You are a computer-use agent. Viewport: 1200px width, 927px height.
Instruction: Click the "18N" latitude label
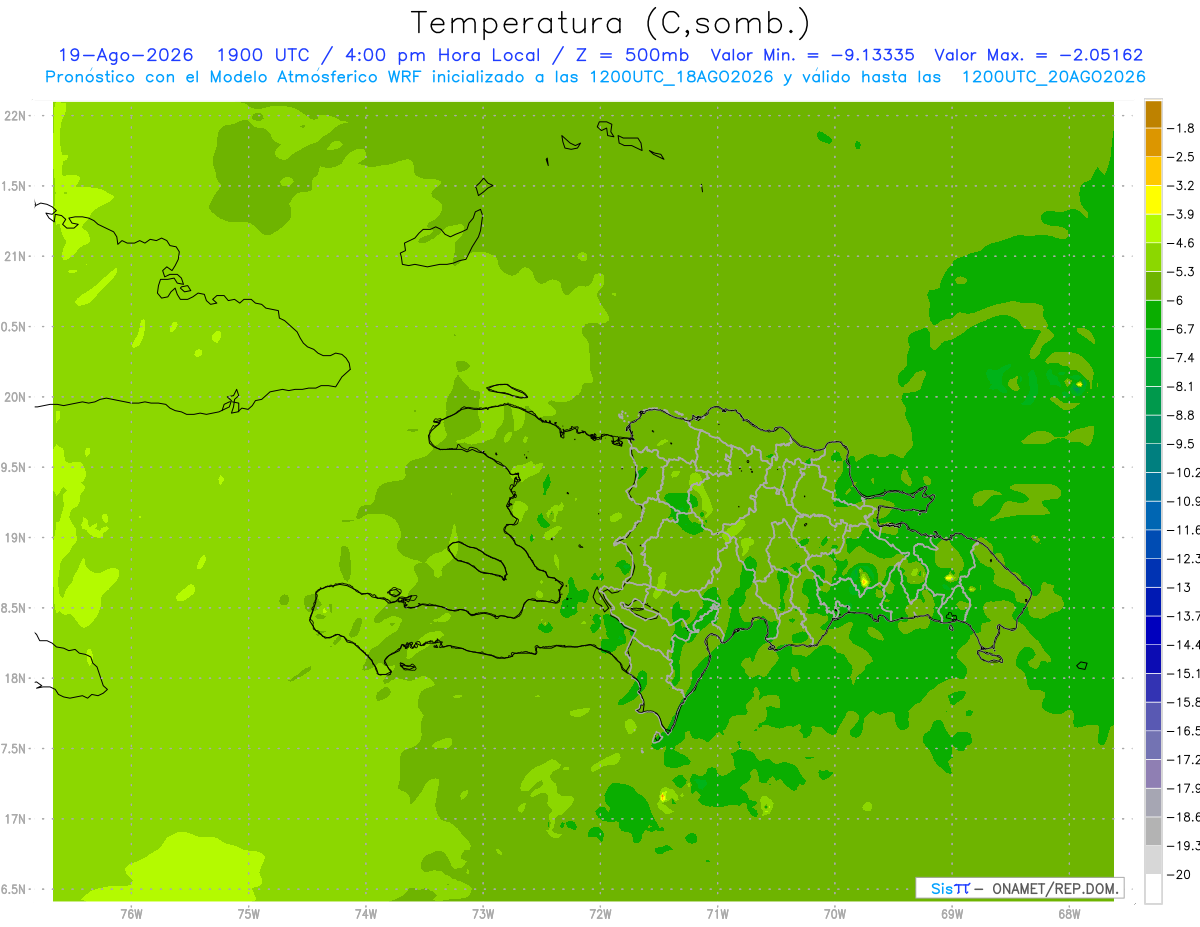[16, 678]
